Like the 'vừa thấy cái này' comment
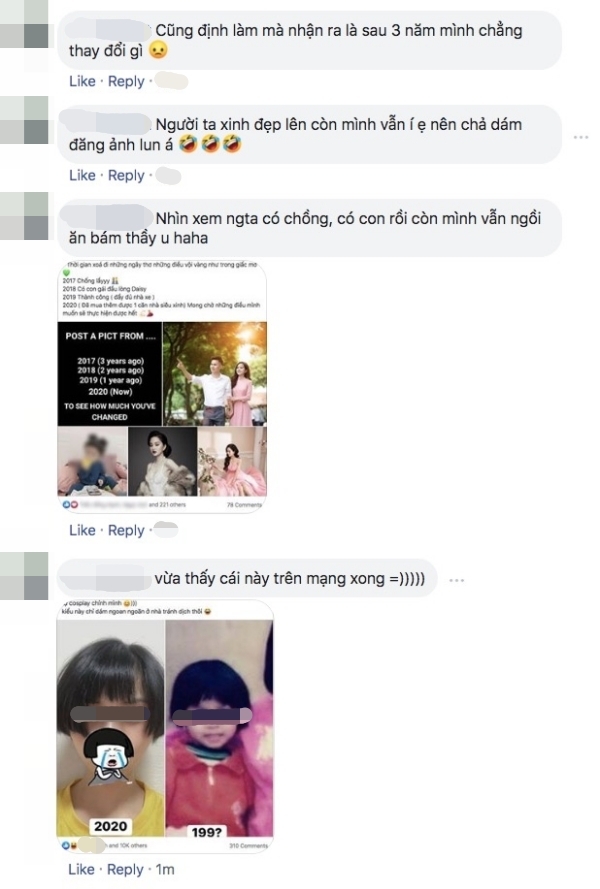Screen dimensions: 600x889 pos(82,870)
